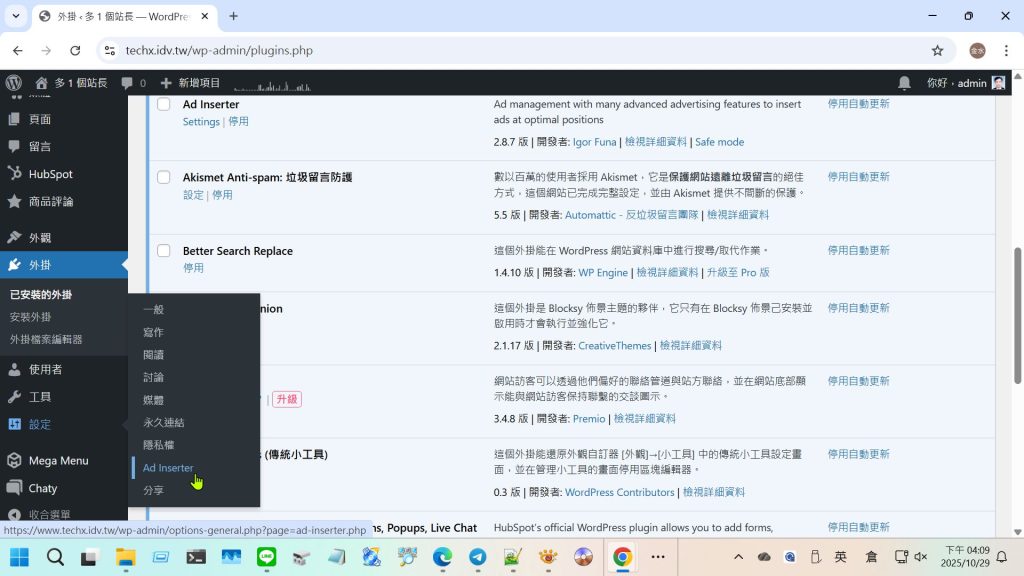Click the notification bell icon in admin bar
This screenshot has height=576, width=1024.
point(904,83)
